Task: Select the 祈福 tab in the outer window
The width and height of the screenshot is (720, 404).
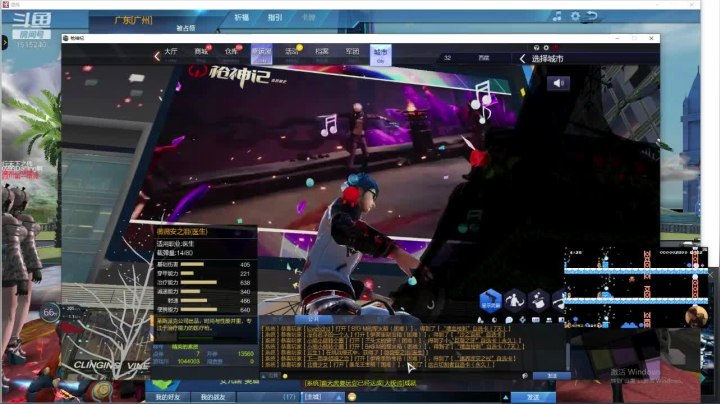Action: click(x=242, y=17)
